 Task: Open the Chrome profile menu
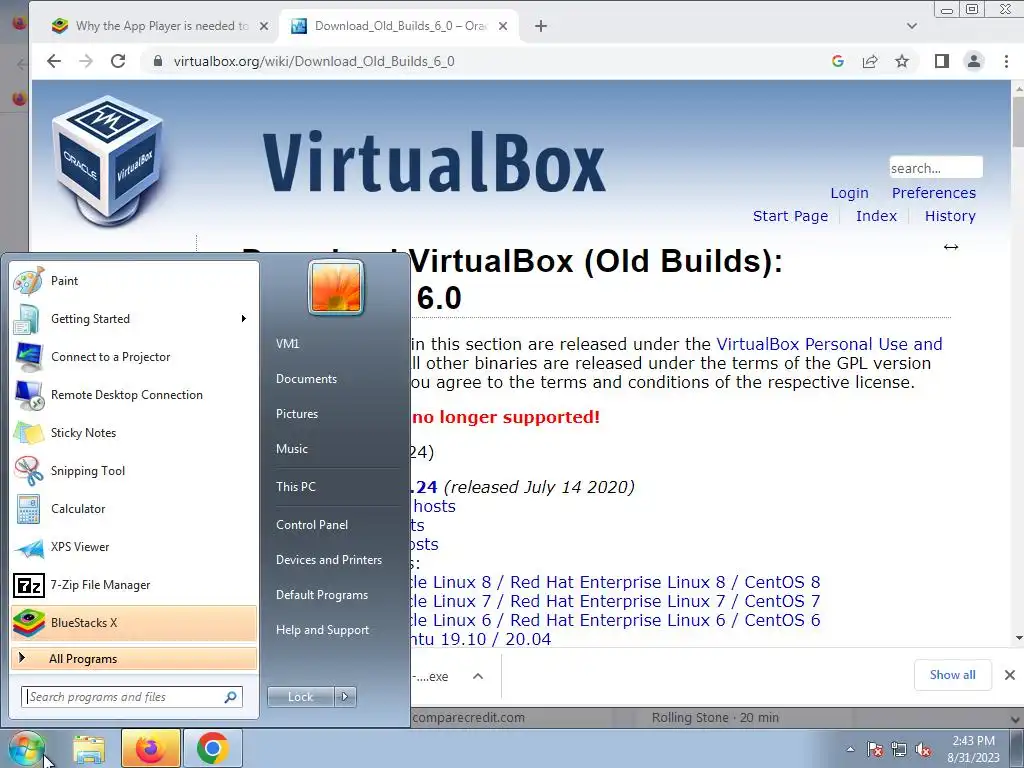(974, 61)
